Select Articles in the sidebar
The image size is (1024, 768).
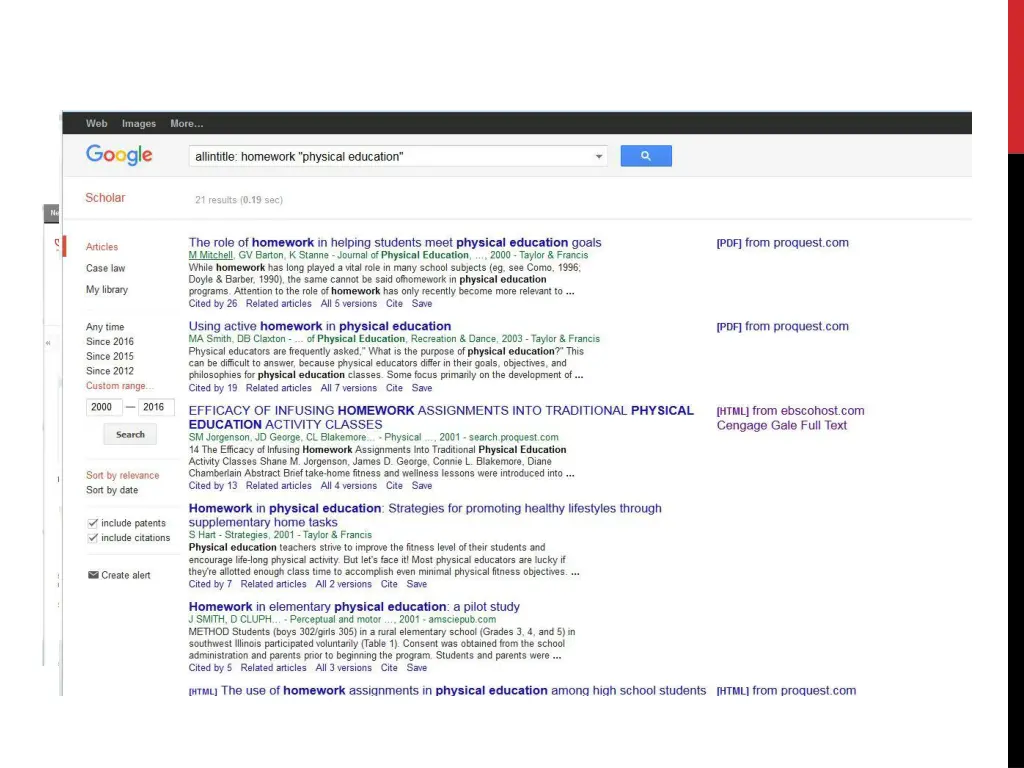pos(102,247)
